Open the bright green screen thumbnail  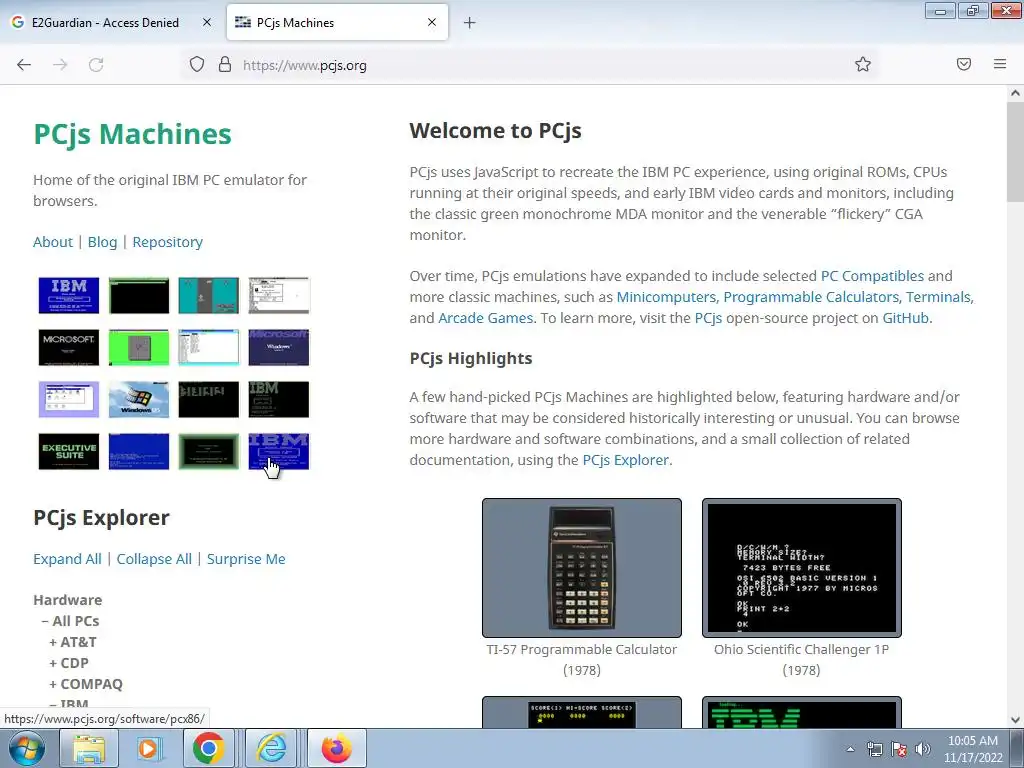click(138, 347)
